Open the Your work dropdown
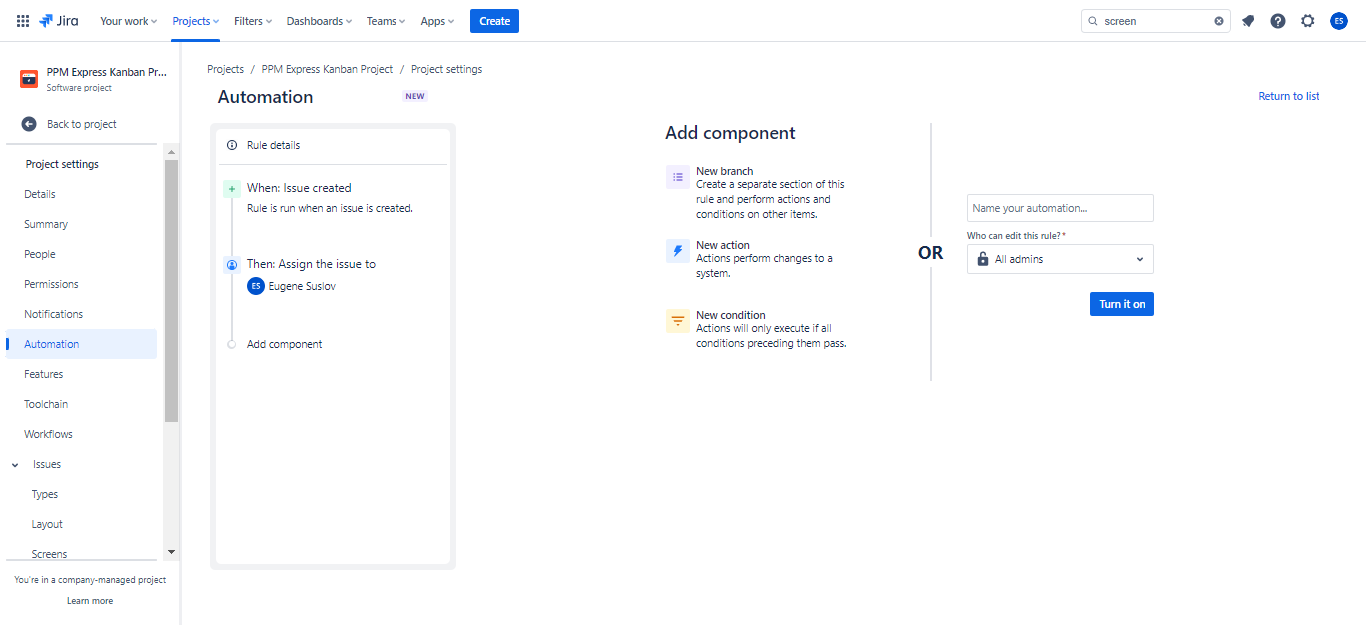 tap(130, 21)
